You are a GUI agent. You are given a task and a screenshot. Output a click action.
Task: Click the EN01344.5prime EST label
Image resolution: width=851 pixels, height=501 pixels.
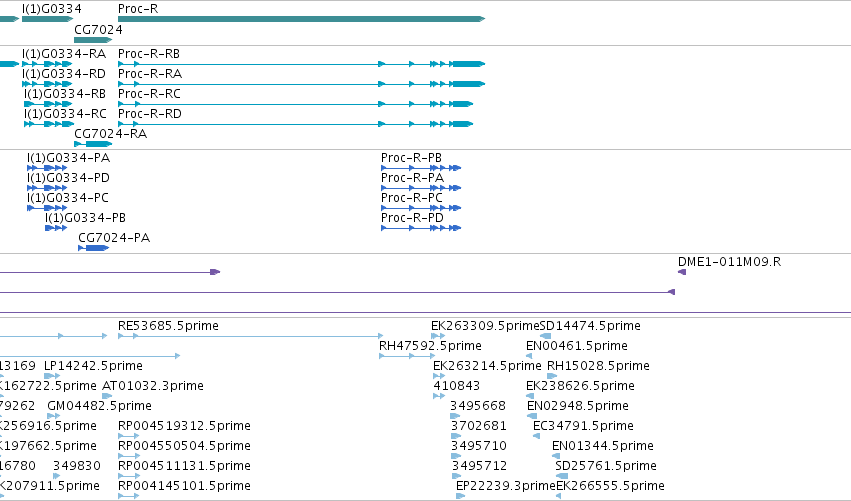[603, 446]
